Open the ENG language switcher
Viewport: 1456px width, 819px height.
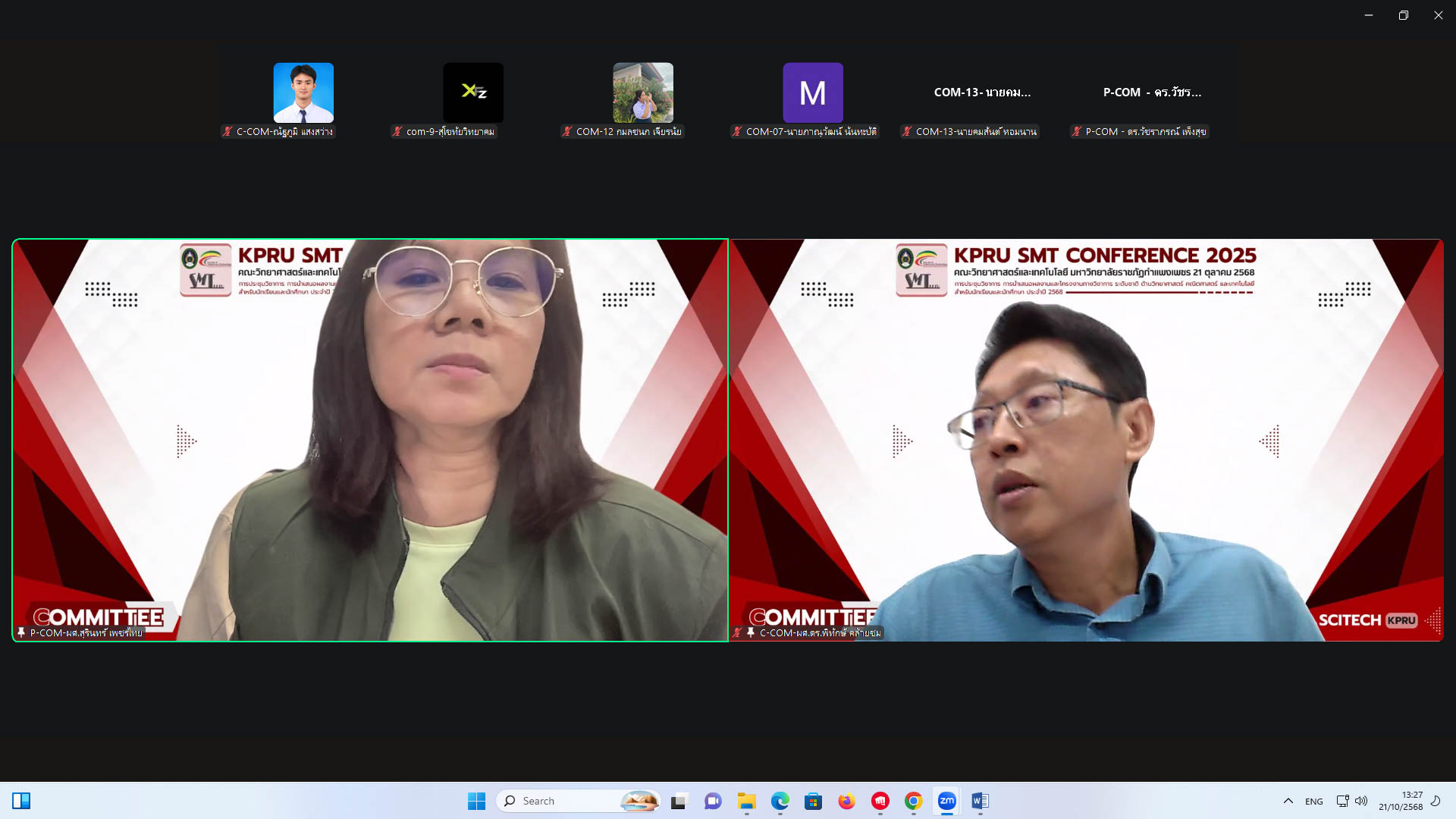point(1313,802)
